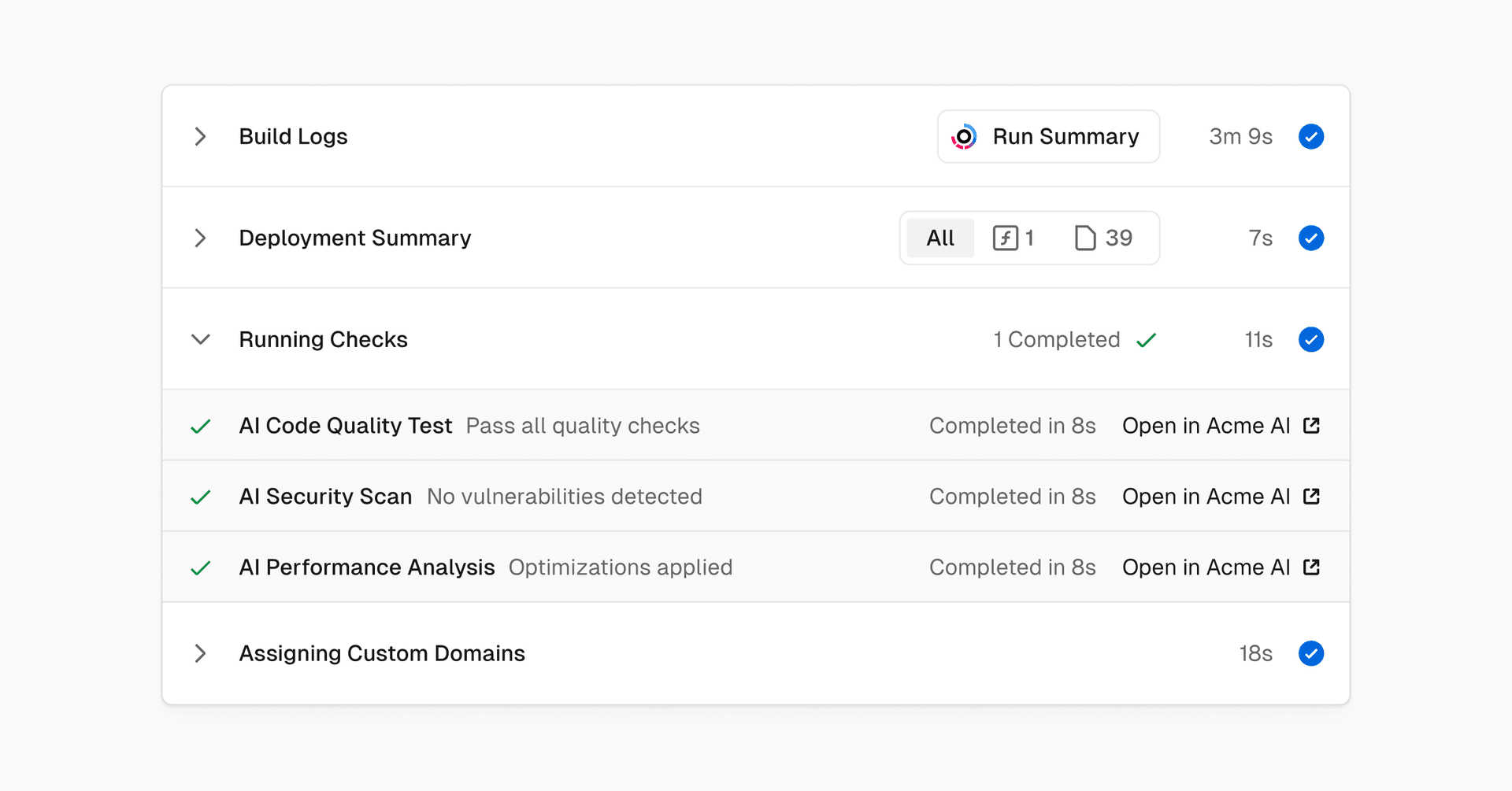
Task: Click green checkmark beside AI Code Quality Test
Action: click(x=201, y=427)
